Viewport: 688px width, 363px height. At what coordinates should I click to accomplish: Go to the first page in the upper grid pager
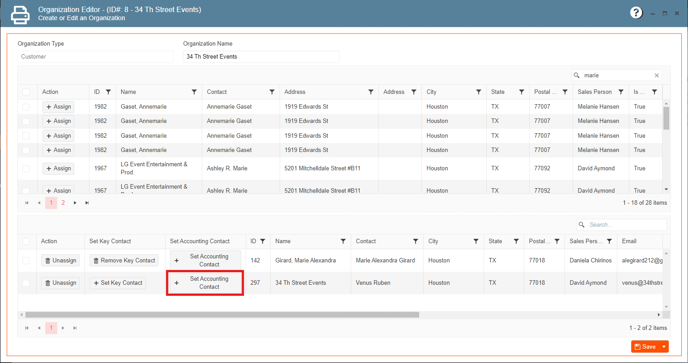[x=27, y=203]
